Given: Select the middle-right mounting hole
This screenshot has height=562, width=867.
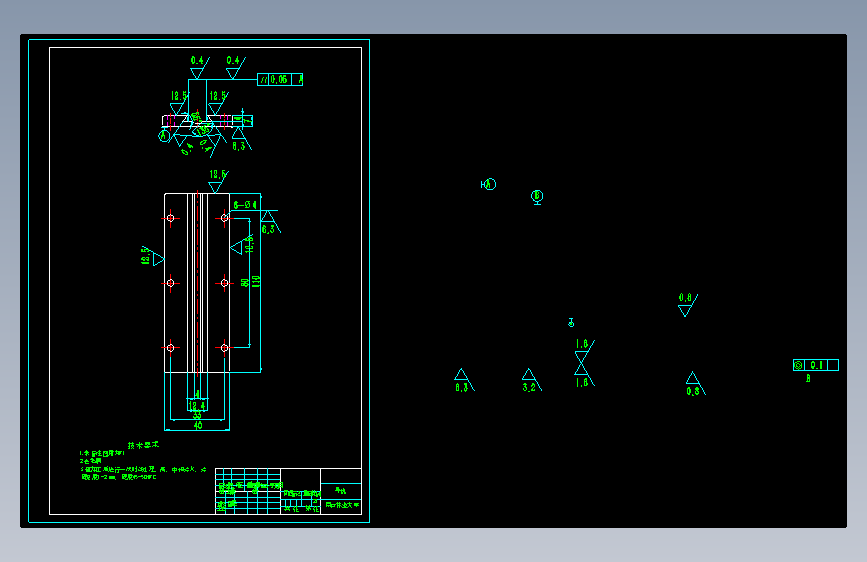Looking at the screenshot, I should [224, 283].
